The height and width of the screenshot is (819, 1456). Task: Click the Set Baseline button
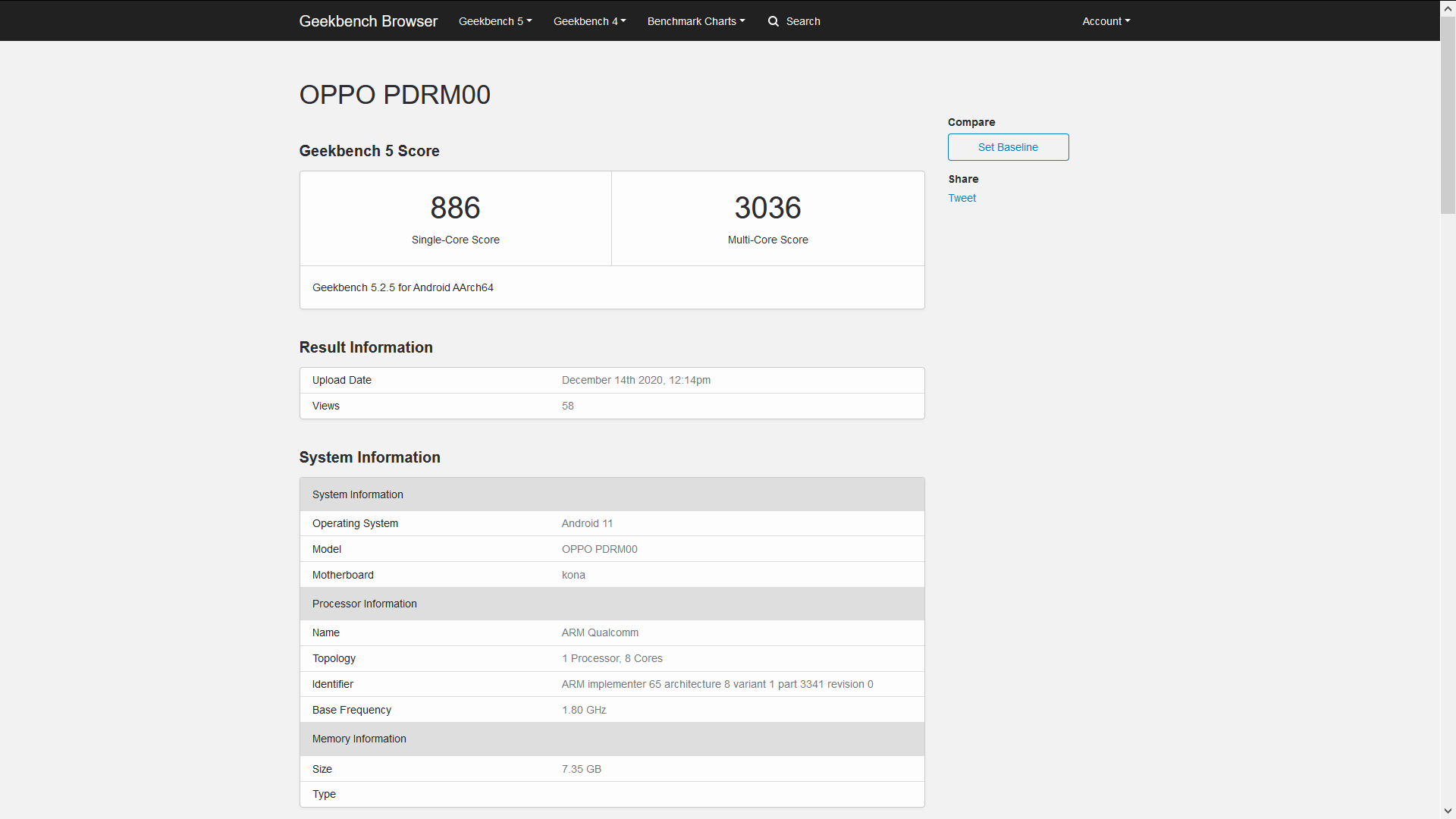1008,147
